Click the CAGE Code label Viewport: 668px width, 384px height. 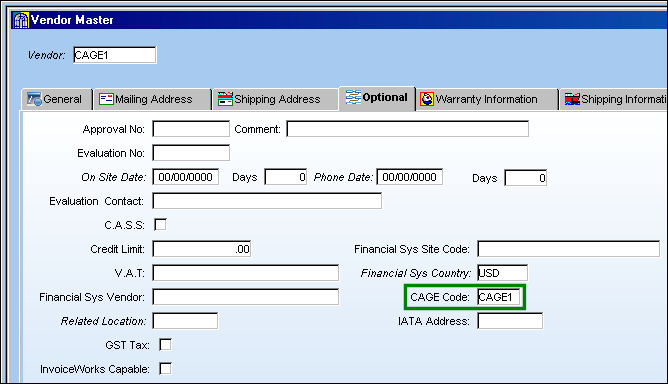pos(440,297)
